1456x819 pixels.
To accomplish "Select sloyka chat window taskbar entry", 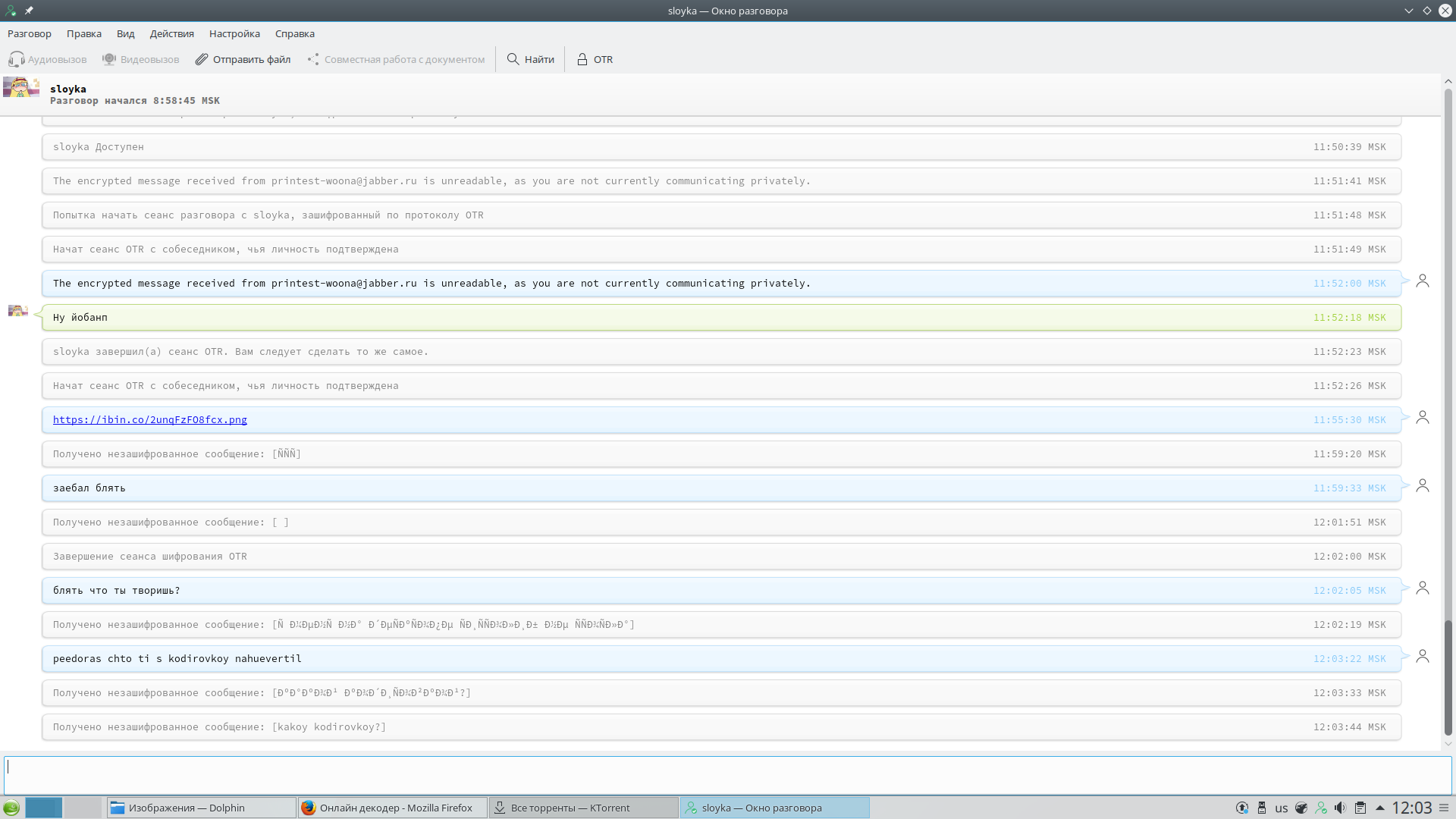I will coord(775,808).
